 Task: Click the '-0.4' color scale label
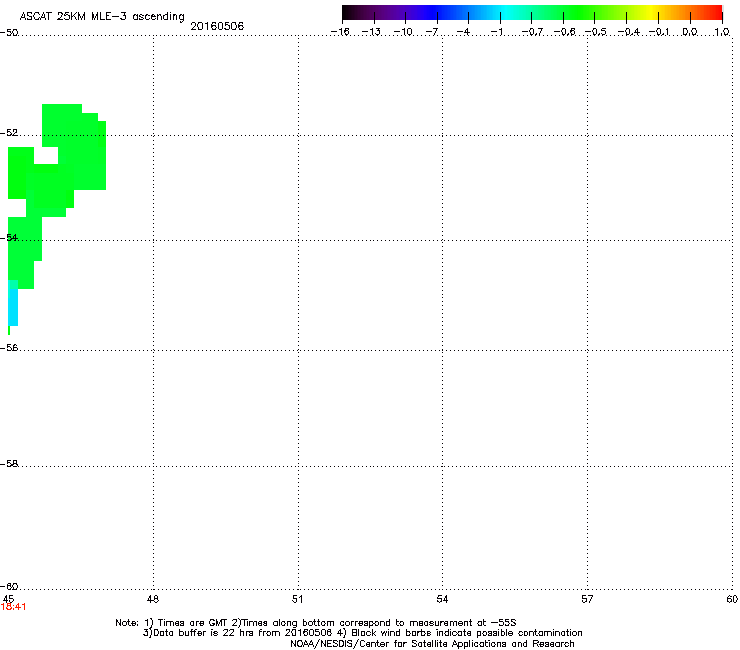pos(629,32)
